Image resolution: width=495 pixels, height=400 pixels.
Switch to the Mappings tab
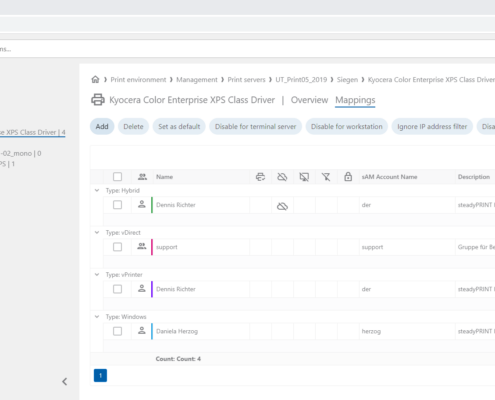355,100
